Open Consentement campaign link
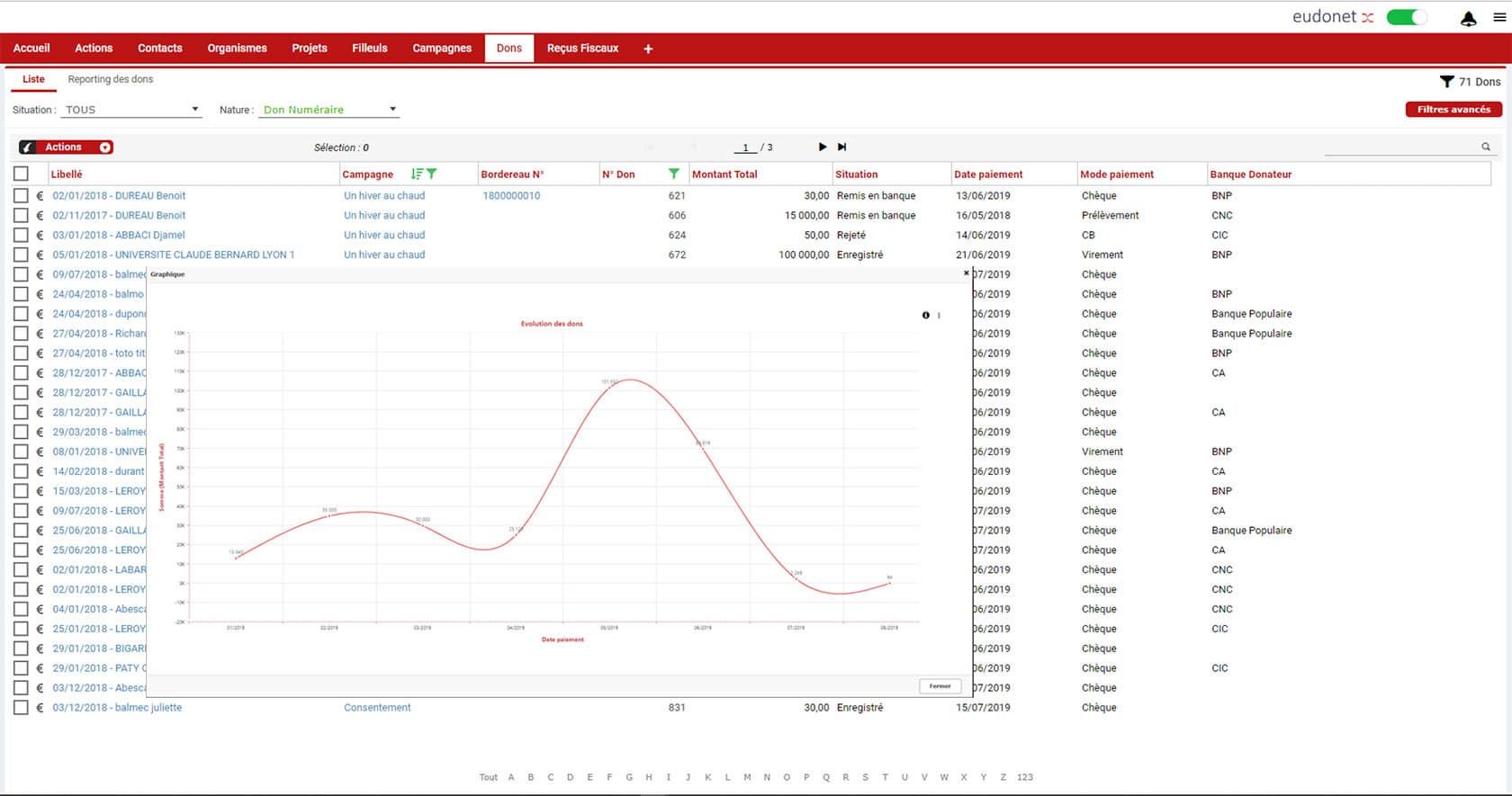This screenshot has width=1512, height=796. [377, 708]
